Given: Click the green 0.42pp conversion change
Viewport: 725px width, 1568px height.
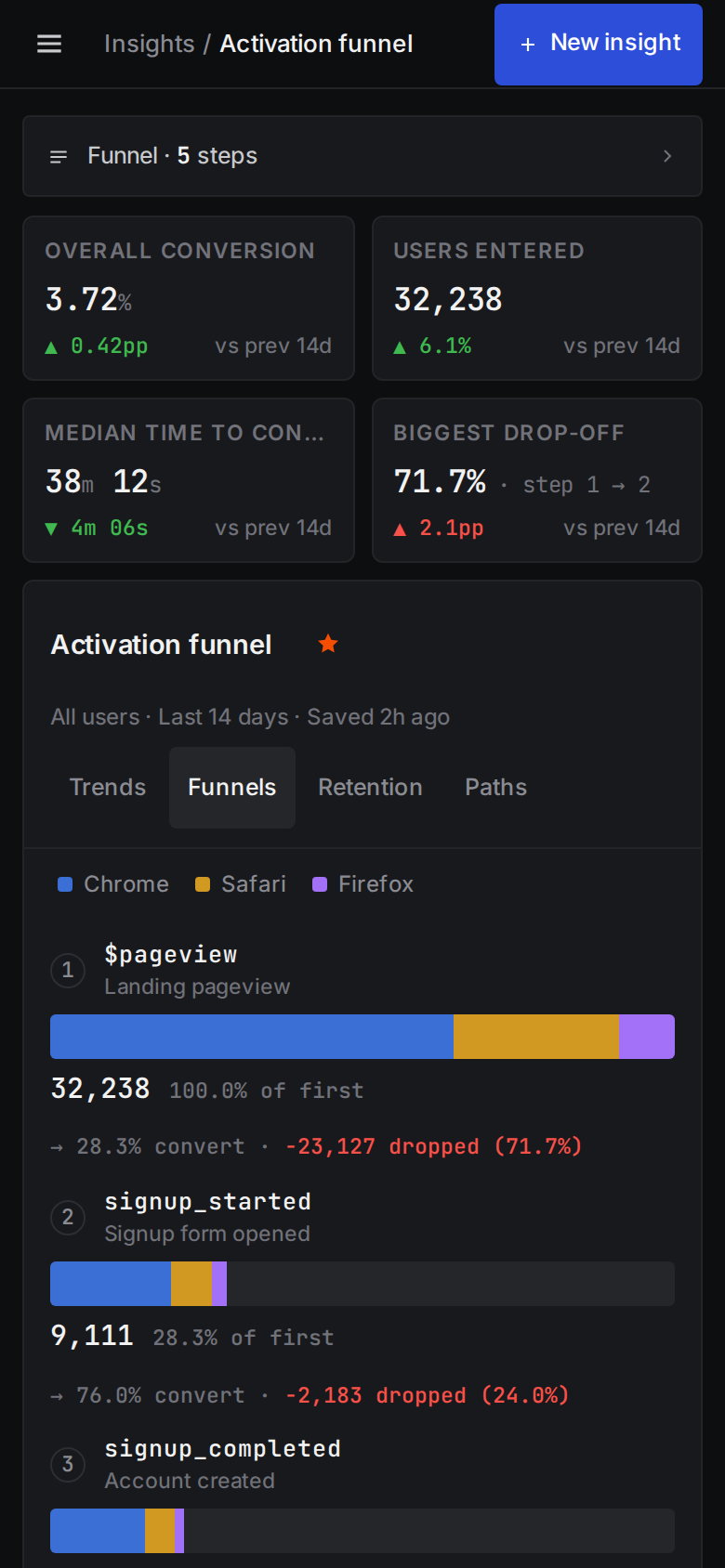Looking at the screenshot, I should pyautogui.click(x=97, y=346).
